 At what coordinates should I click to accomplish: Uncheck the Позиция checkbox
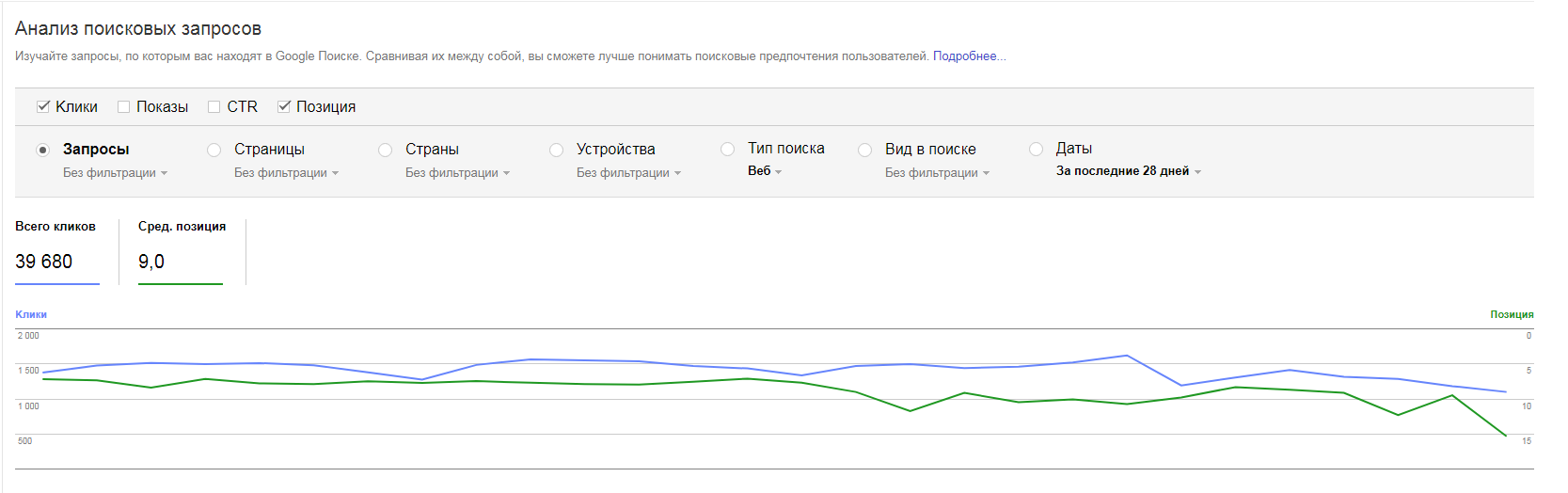pos(284,106)
